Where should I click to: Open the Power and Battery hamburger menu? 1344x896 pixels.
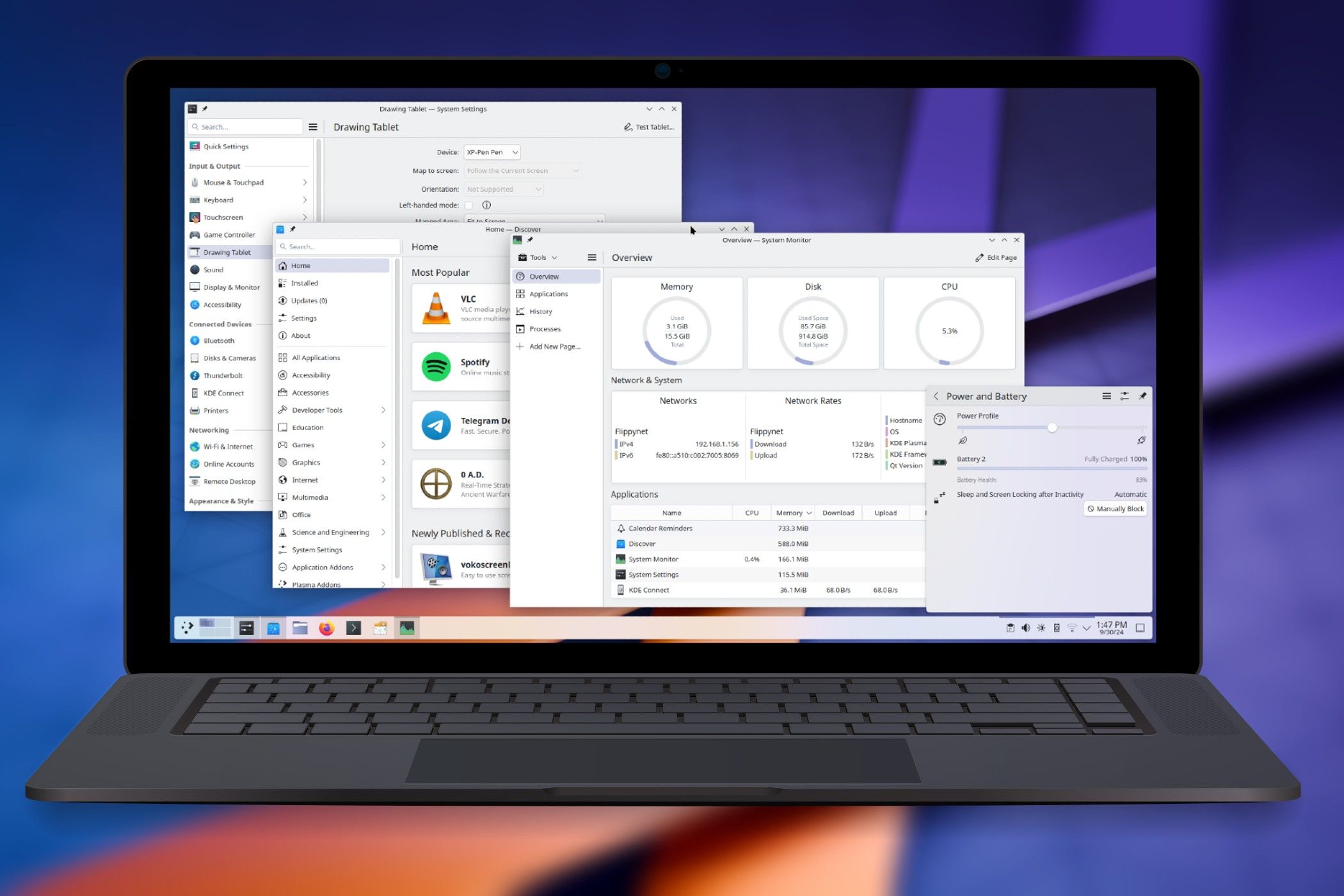(x=1107, y=396)
